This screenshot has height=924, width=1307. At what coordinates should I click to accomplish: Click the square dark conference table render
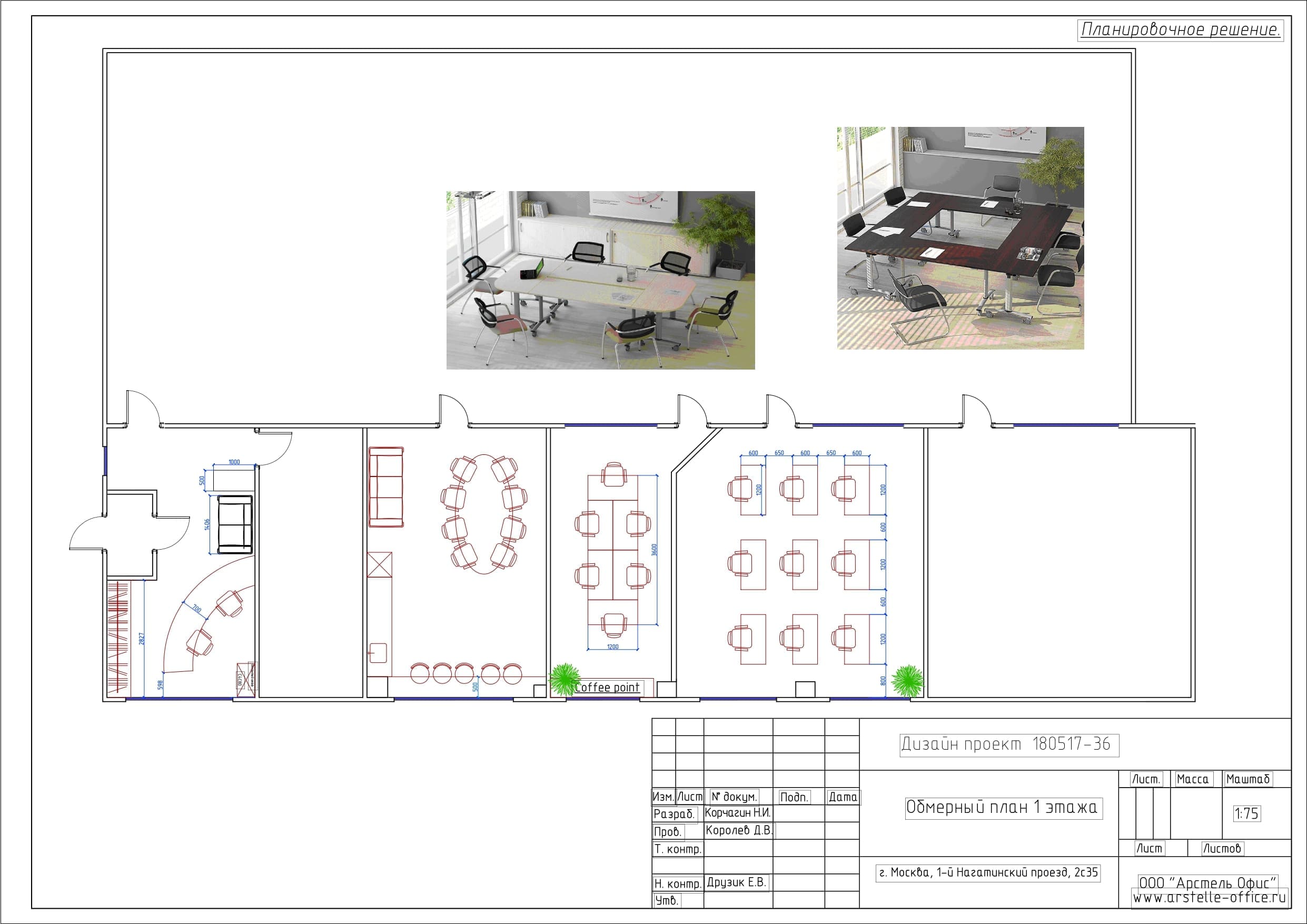[x=960, y=237]
